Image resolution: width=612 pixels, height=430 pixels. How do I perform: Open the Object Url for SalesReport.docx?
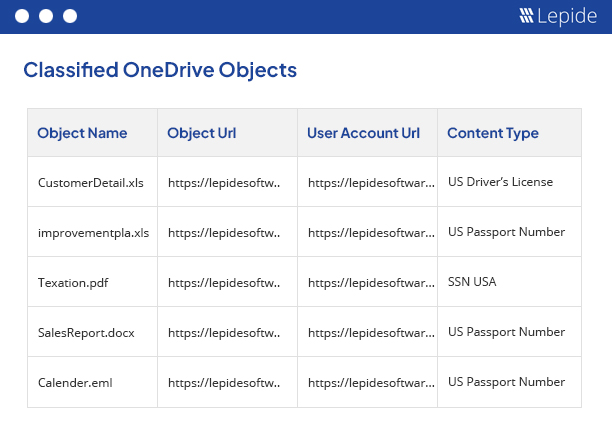(224, 332)
